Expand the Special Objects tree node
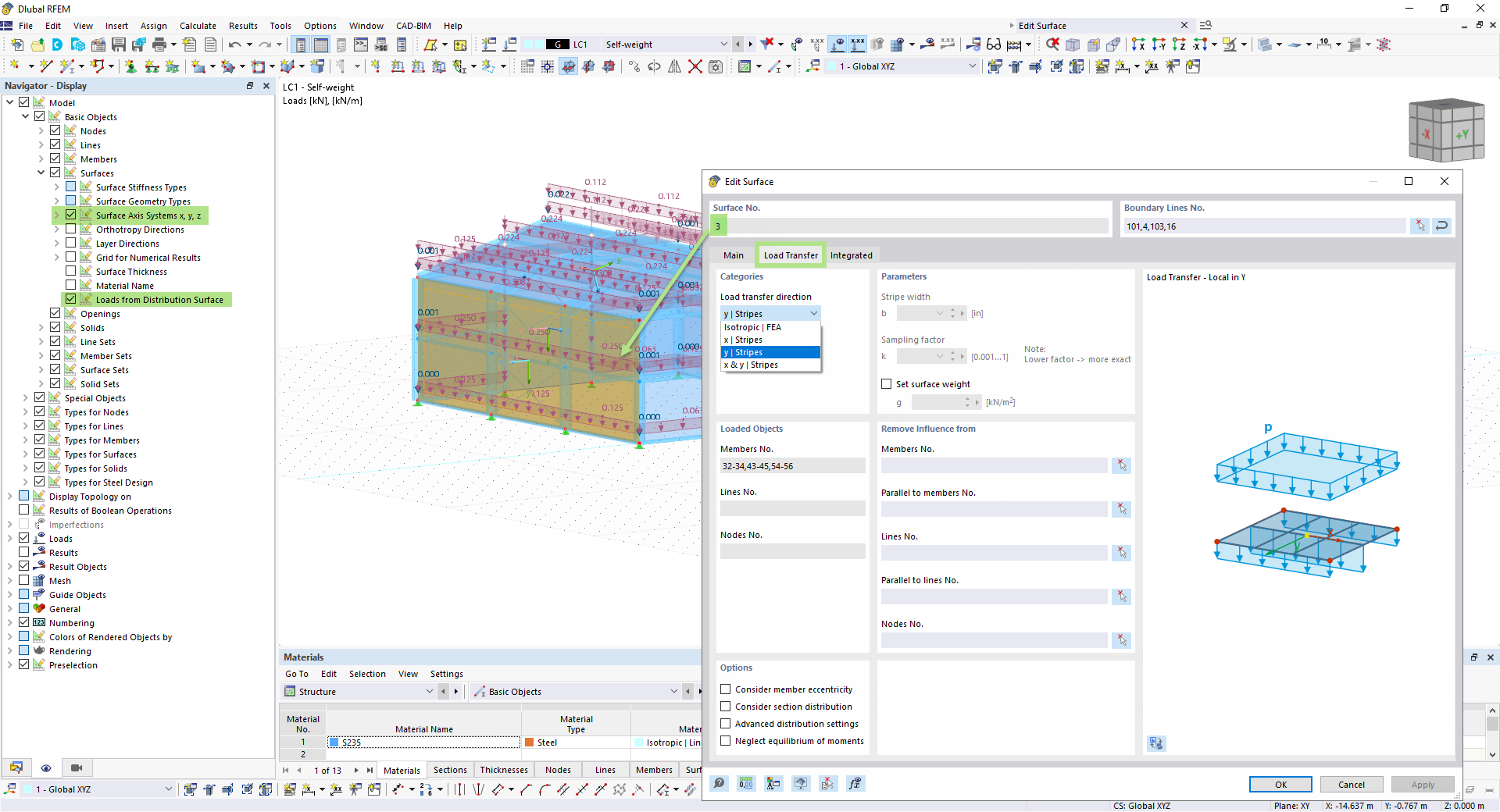This screenshot has width=1500, height=812. (x=26, y=397)
